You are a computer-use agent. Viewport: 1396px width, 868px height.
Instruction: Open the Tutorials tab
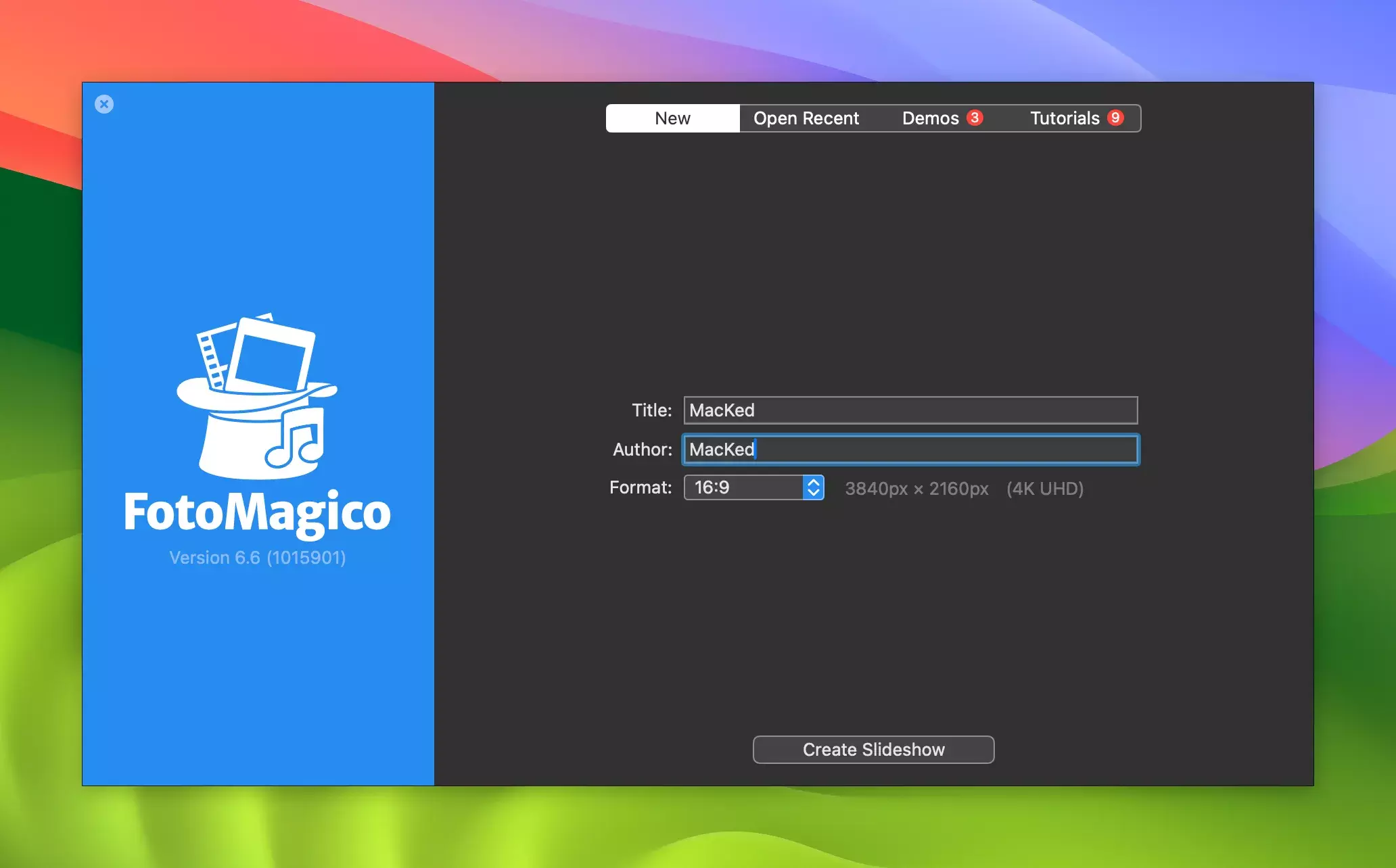(1064, 118)
